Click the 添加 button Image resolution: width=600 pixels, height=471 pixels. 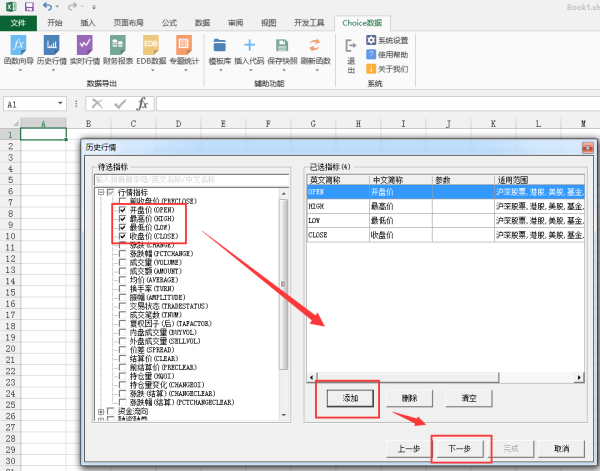pyautogui.click(x=347, y=397)
